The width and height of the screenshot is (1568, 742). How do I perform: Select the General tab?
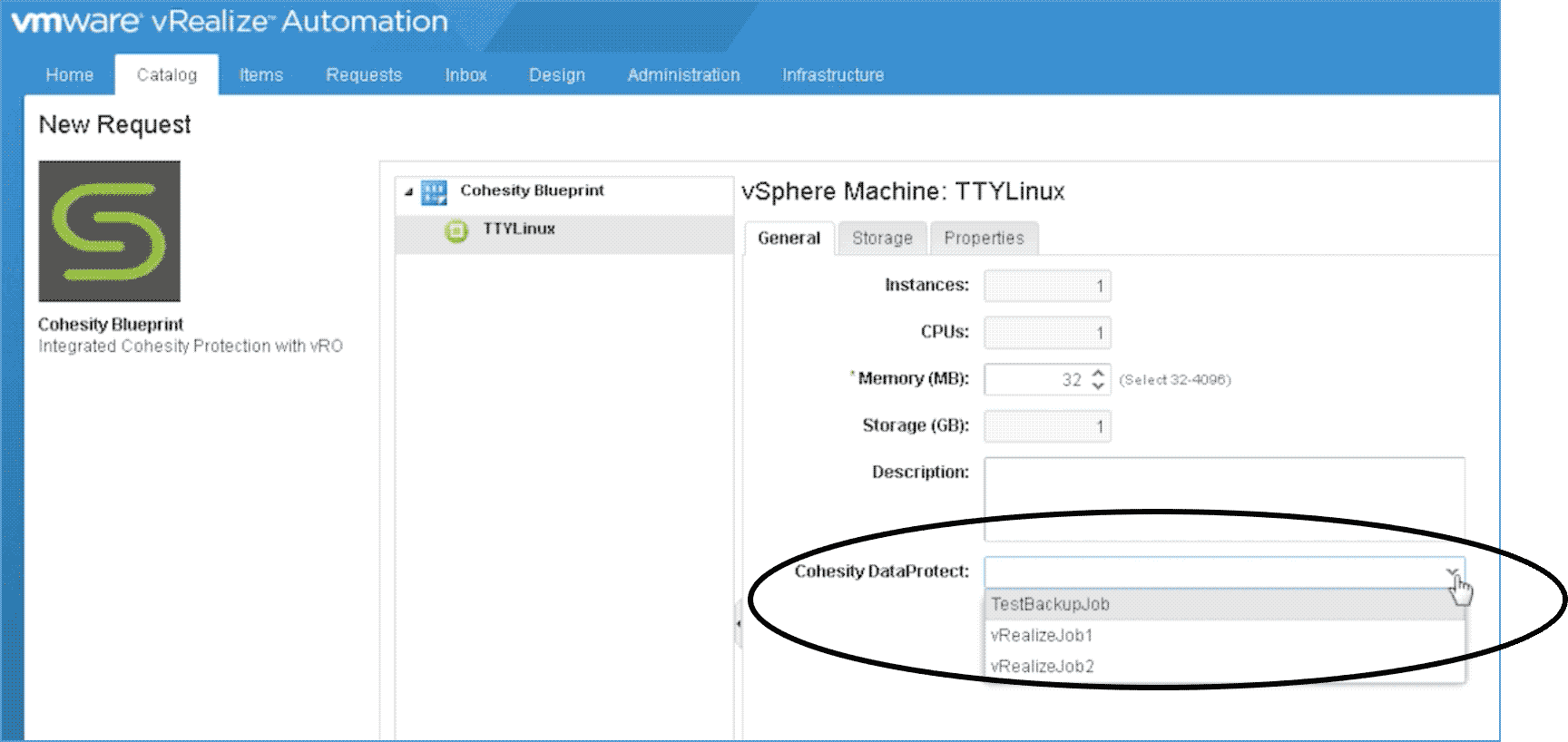point(789,238)
